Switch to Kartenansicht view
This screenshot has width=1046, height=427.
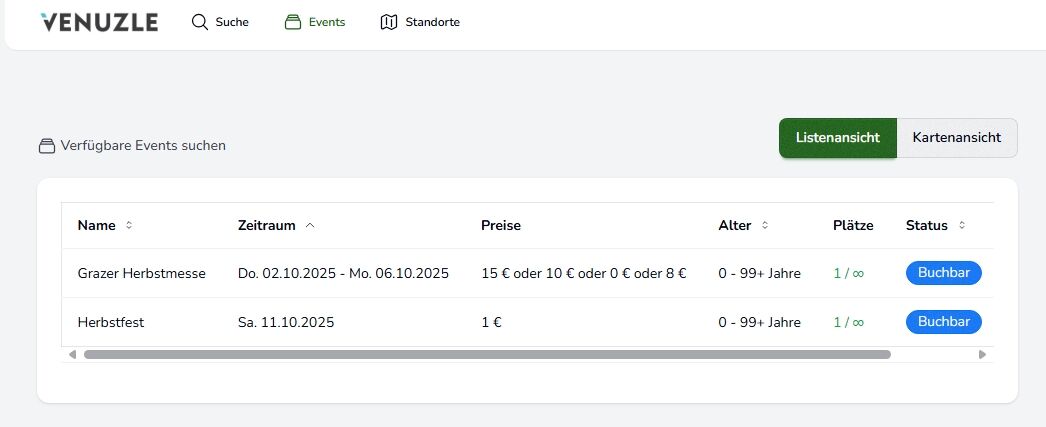coord(957,138)
